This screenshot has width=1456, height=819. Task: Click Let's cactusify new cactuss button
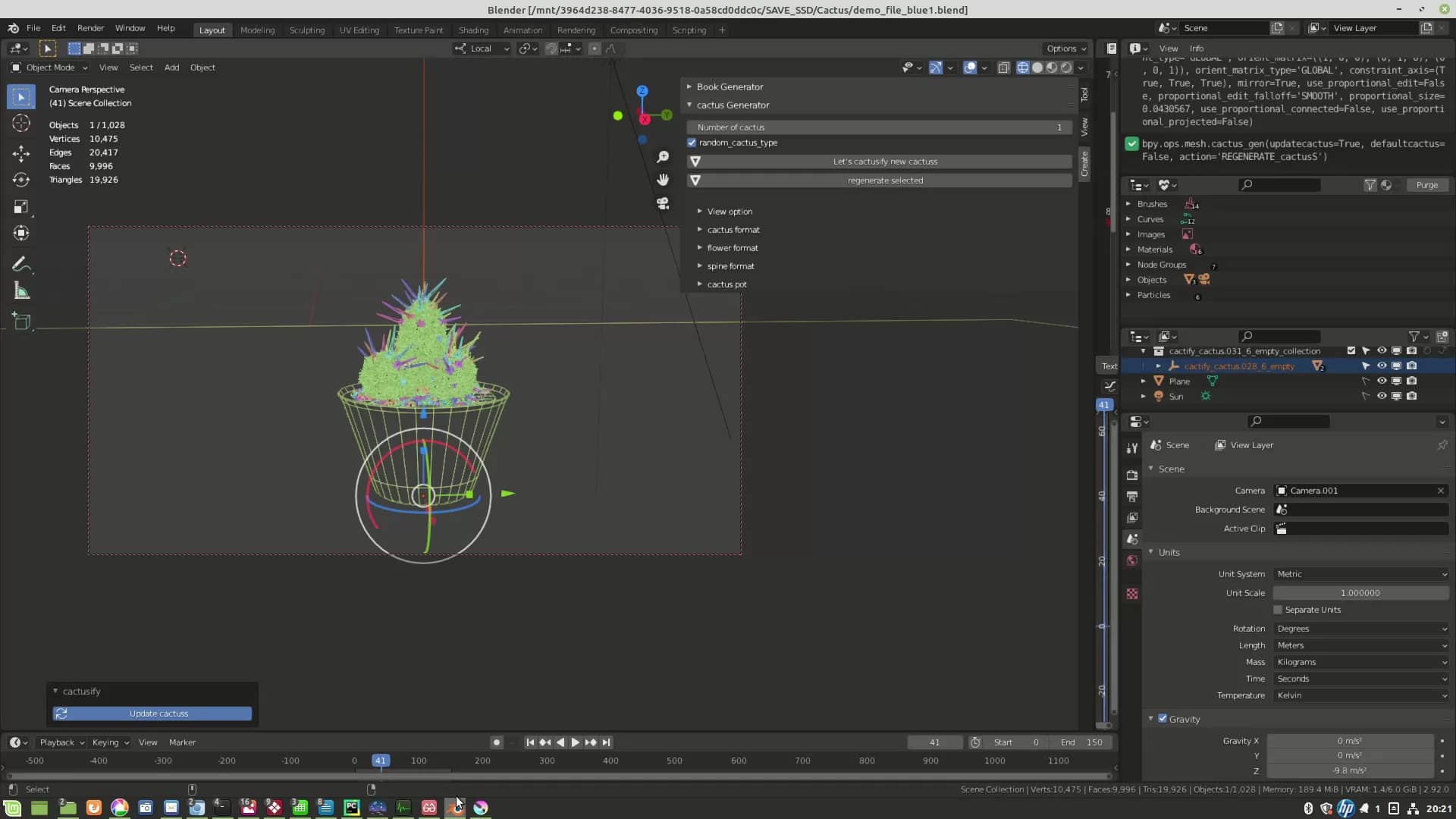885,161
